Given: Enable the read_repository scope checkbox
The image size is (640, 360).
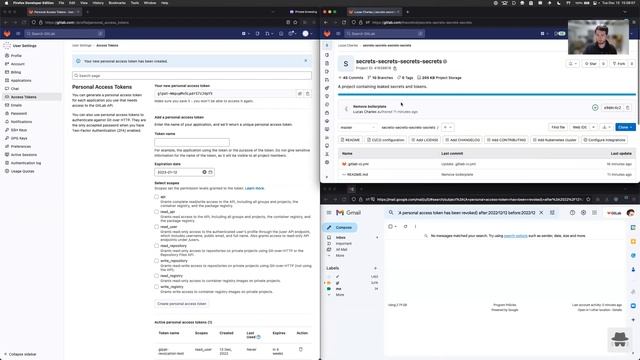Looking at the screenshot, I should 156,246.
